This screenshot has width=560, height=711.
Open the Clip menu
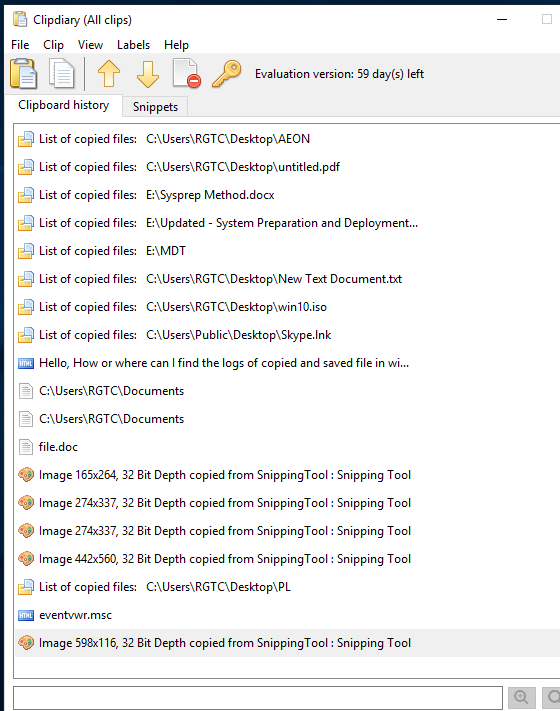[54, 45]
